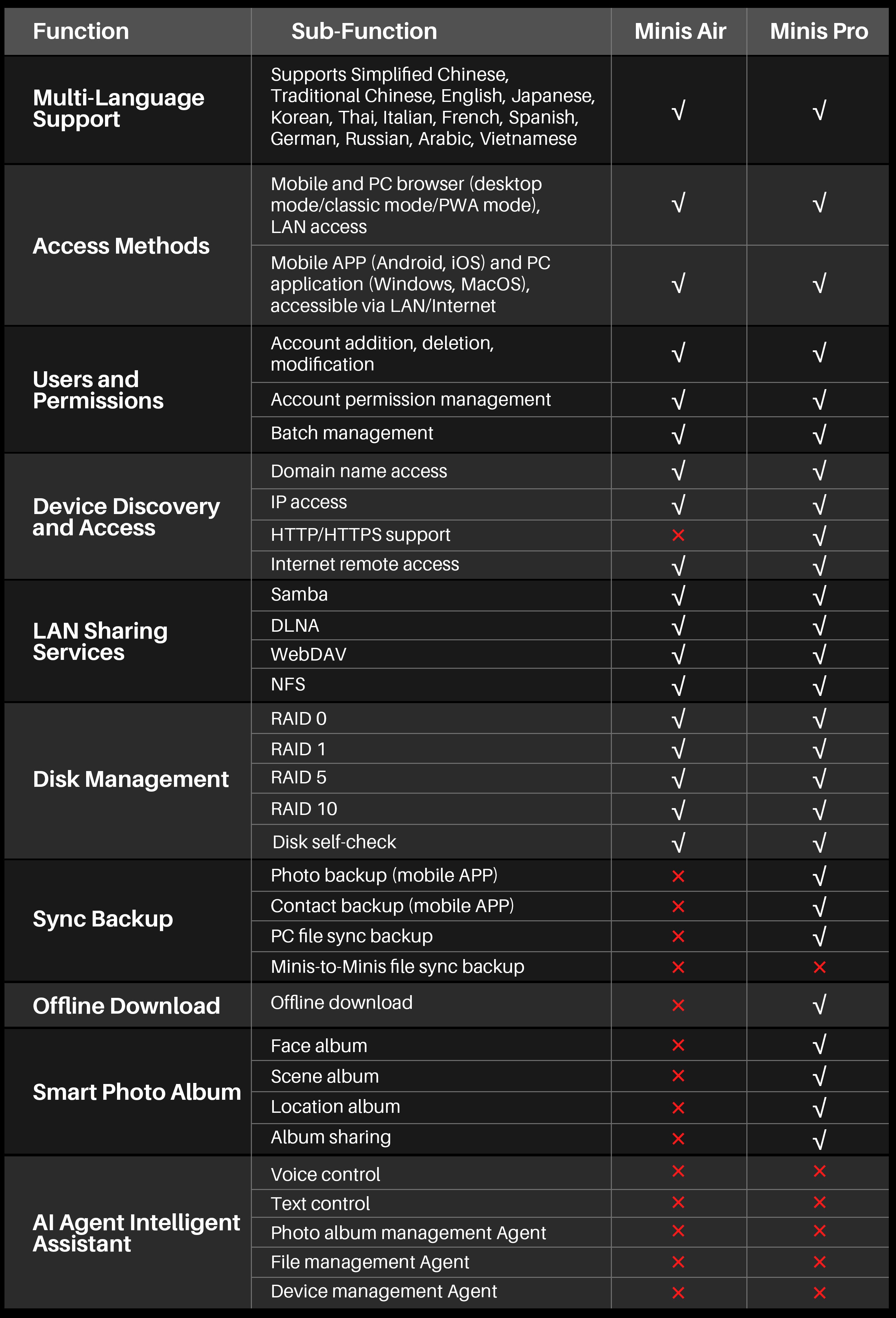Screen dimensions: 896x1318
Task: Click Minis Air red X for Face album
Action: point(678,1045)
